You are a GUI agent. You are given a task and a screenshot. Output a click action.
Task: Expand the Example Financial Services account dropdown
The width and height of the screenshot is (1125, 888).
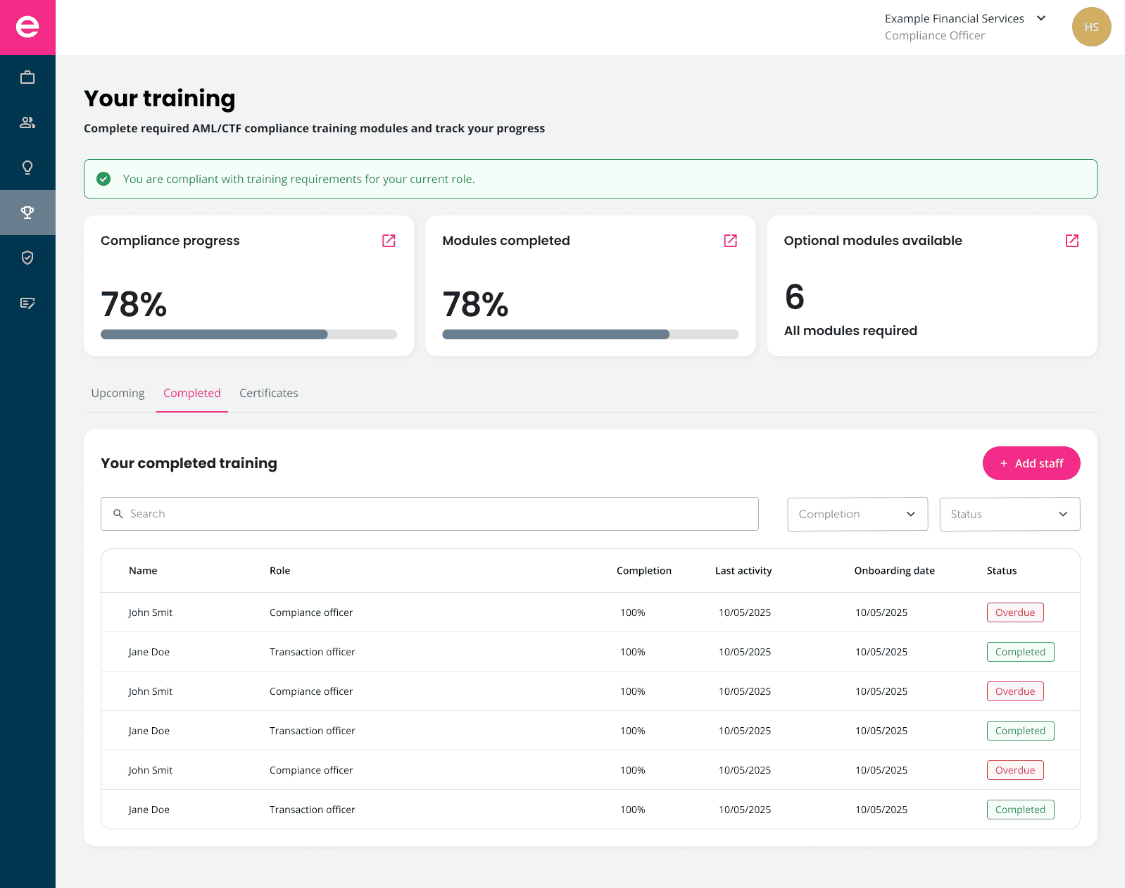coord(1041,18)
